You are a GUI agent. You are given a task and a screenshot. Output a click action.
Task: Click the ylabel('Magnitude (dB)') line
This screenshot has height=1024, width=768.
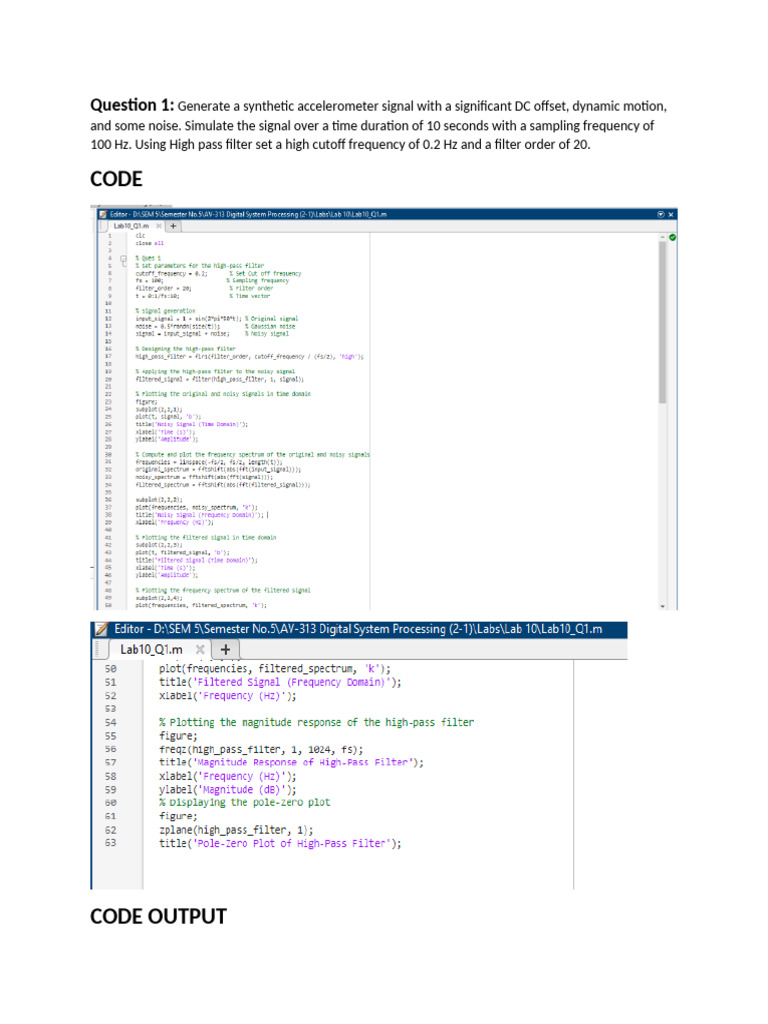(227, 790)
